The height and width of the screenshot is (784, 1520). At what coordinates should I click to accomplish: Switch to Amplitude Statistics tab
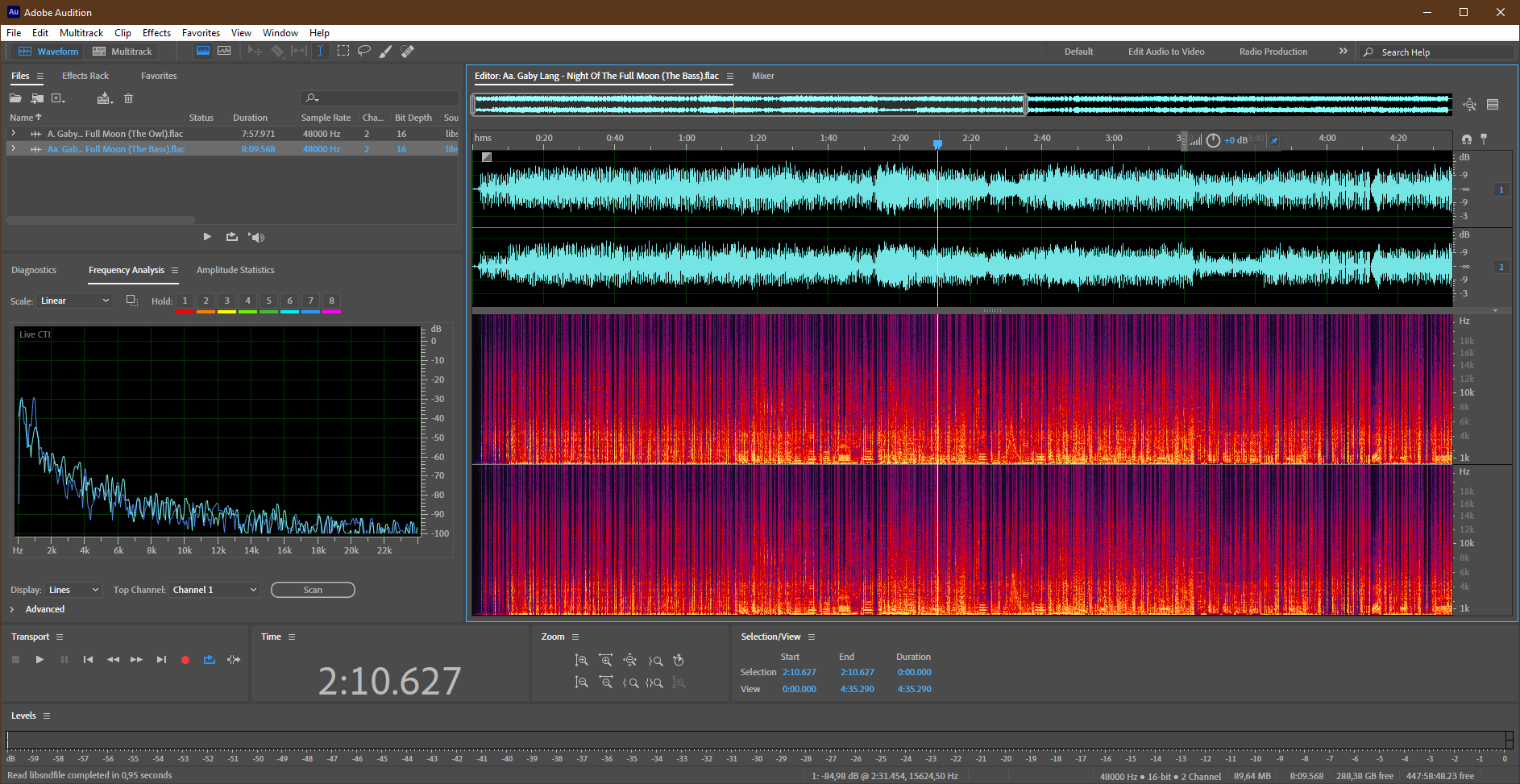(x=235, y=270)
